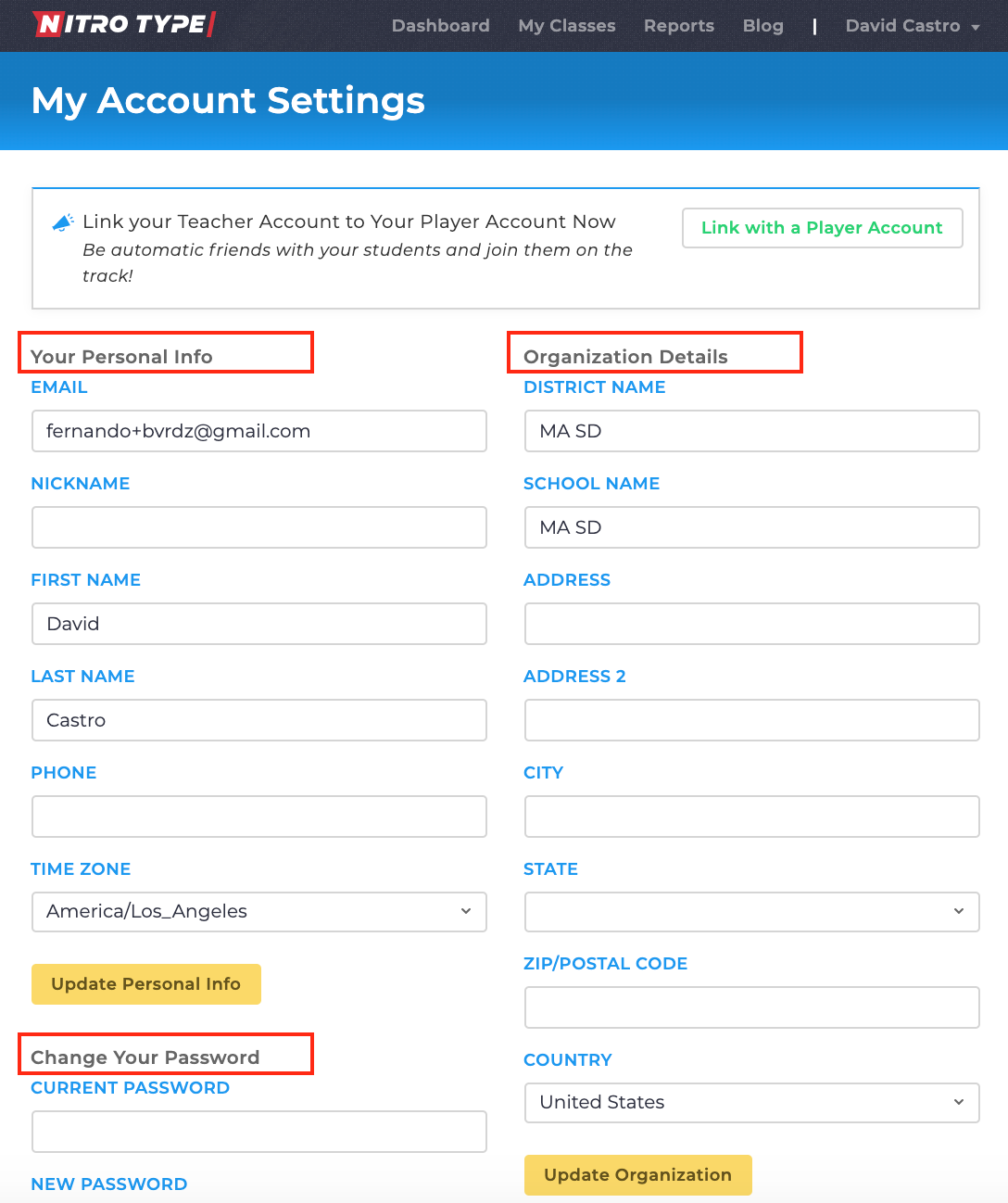Click the District Name field showing MA SD
Viewport: 1008px width, 1203px height.
(x=751, y=431)
